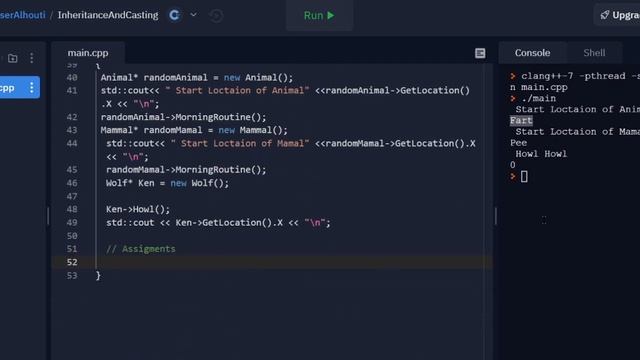Click the highlighted 'Fart' console output

point(521,121)
